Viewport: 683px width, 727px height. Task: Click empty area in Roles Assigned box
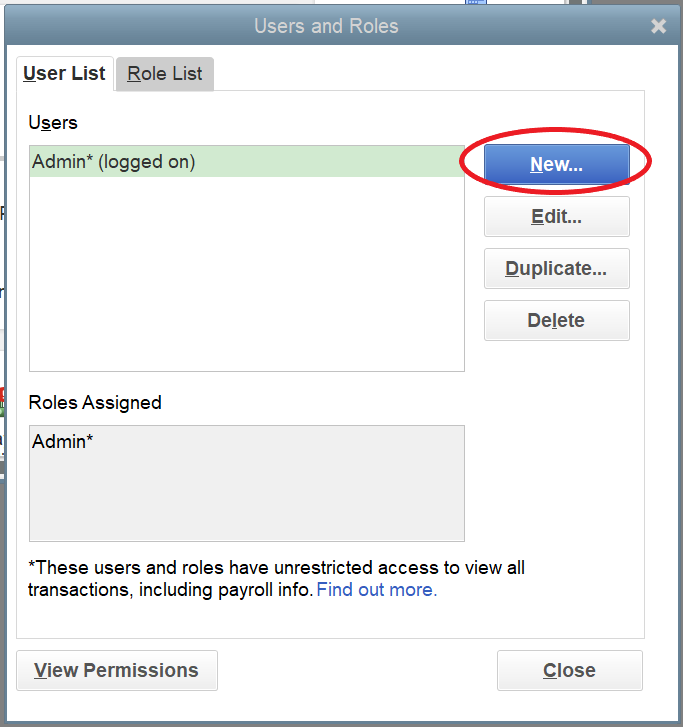[246, 500]
